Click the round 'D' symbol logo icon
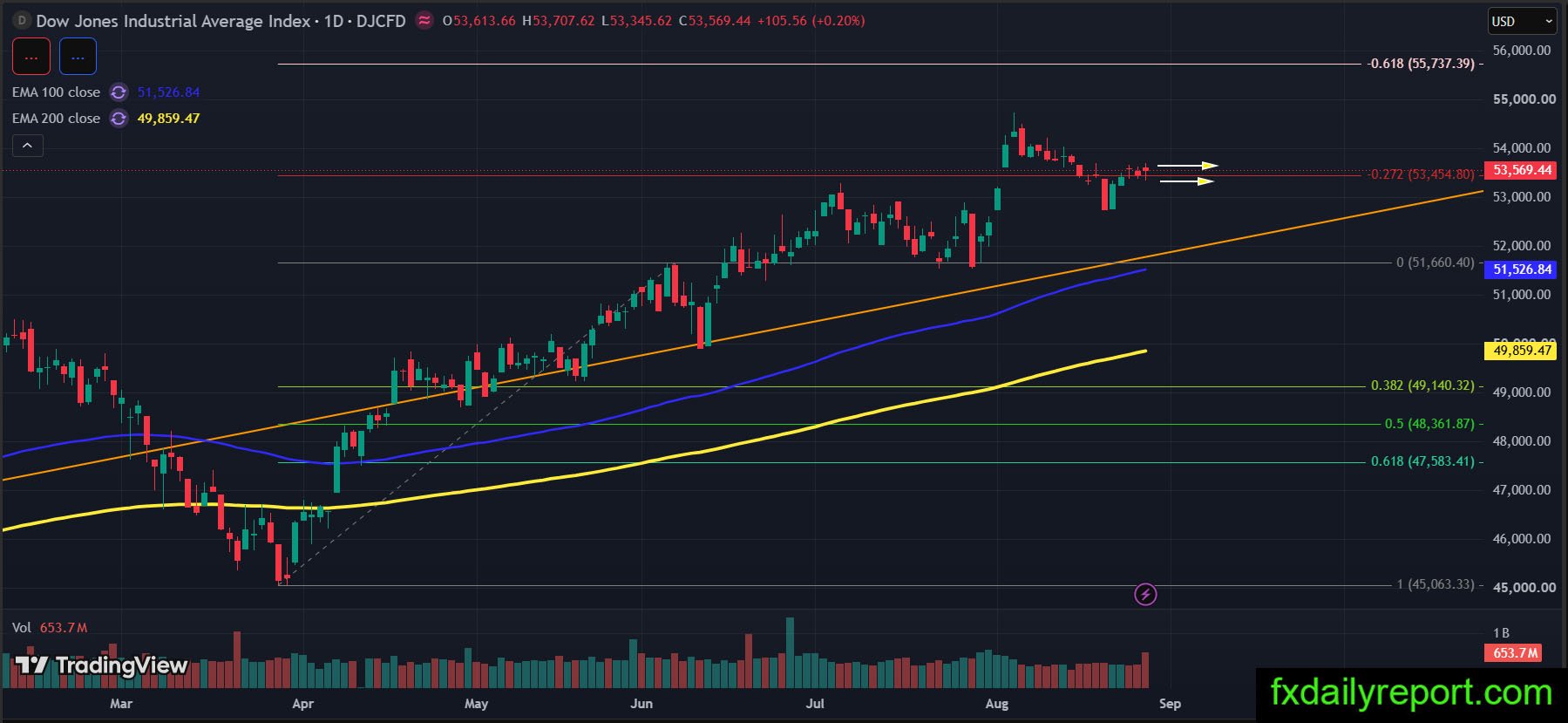 pyautogui.click(x=22, y=21)
